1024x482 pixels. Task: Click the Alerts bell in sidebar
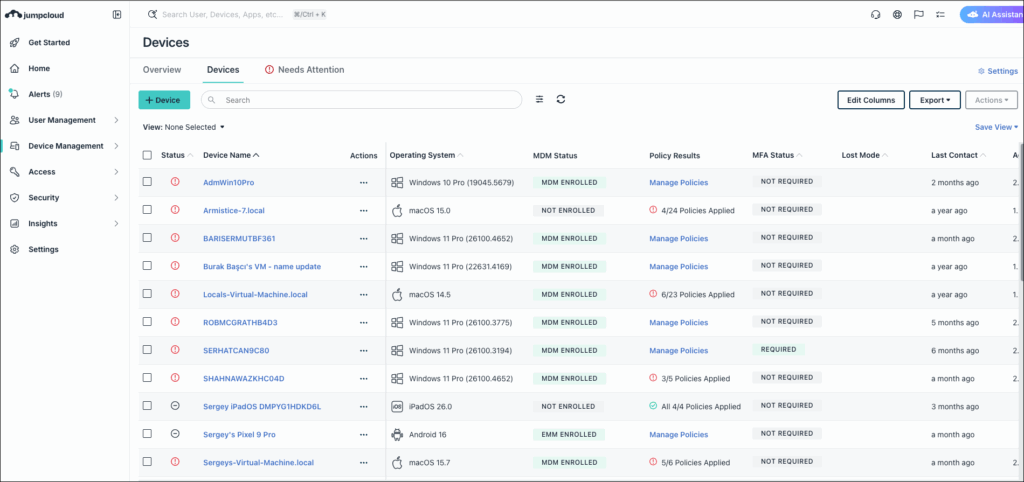tap(15, 94)
